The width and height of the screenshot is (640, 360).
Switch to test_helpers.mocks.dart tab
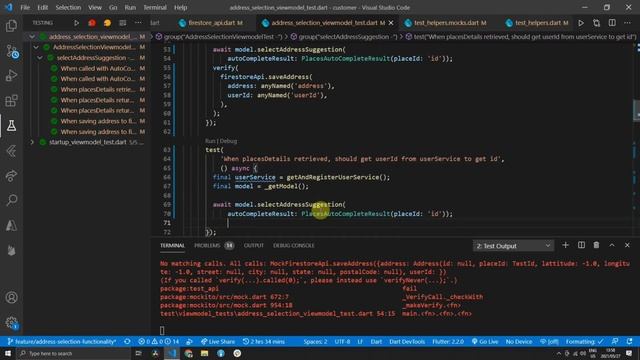tap(446, 23)
